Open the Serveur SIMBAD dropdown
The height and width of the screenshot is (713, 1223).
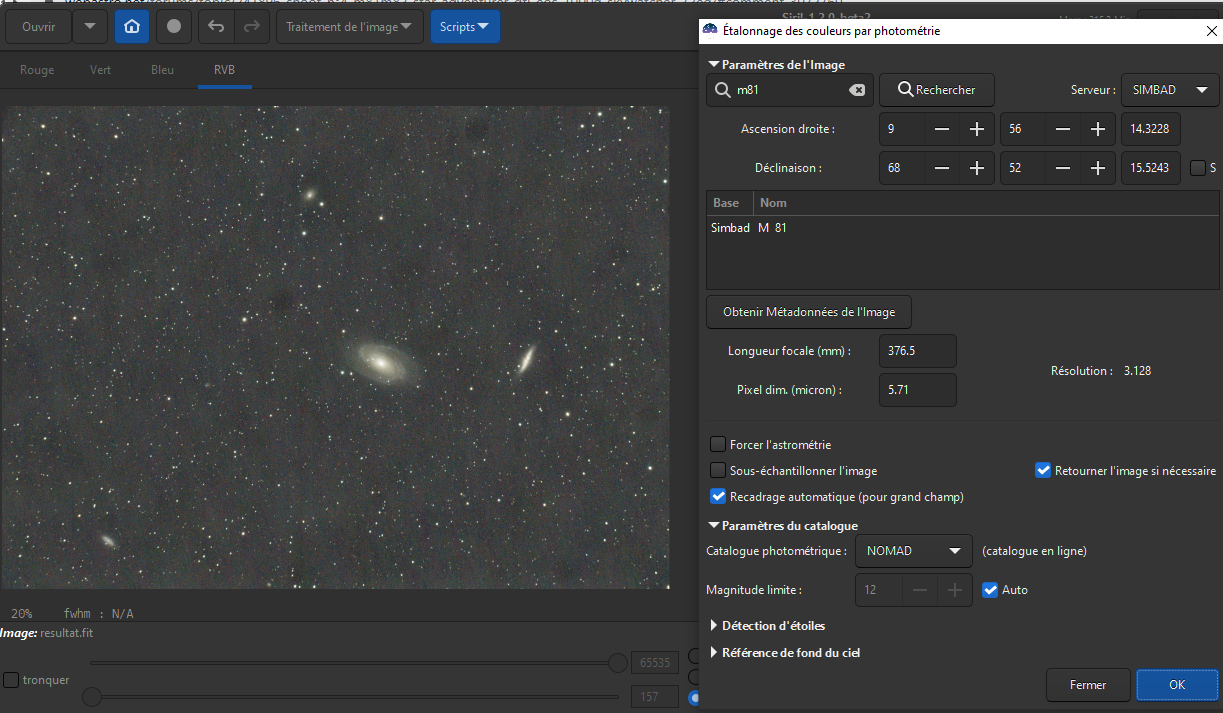coord(1169,90)
